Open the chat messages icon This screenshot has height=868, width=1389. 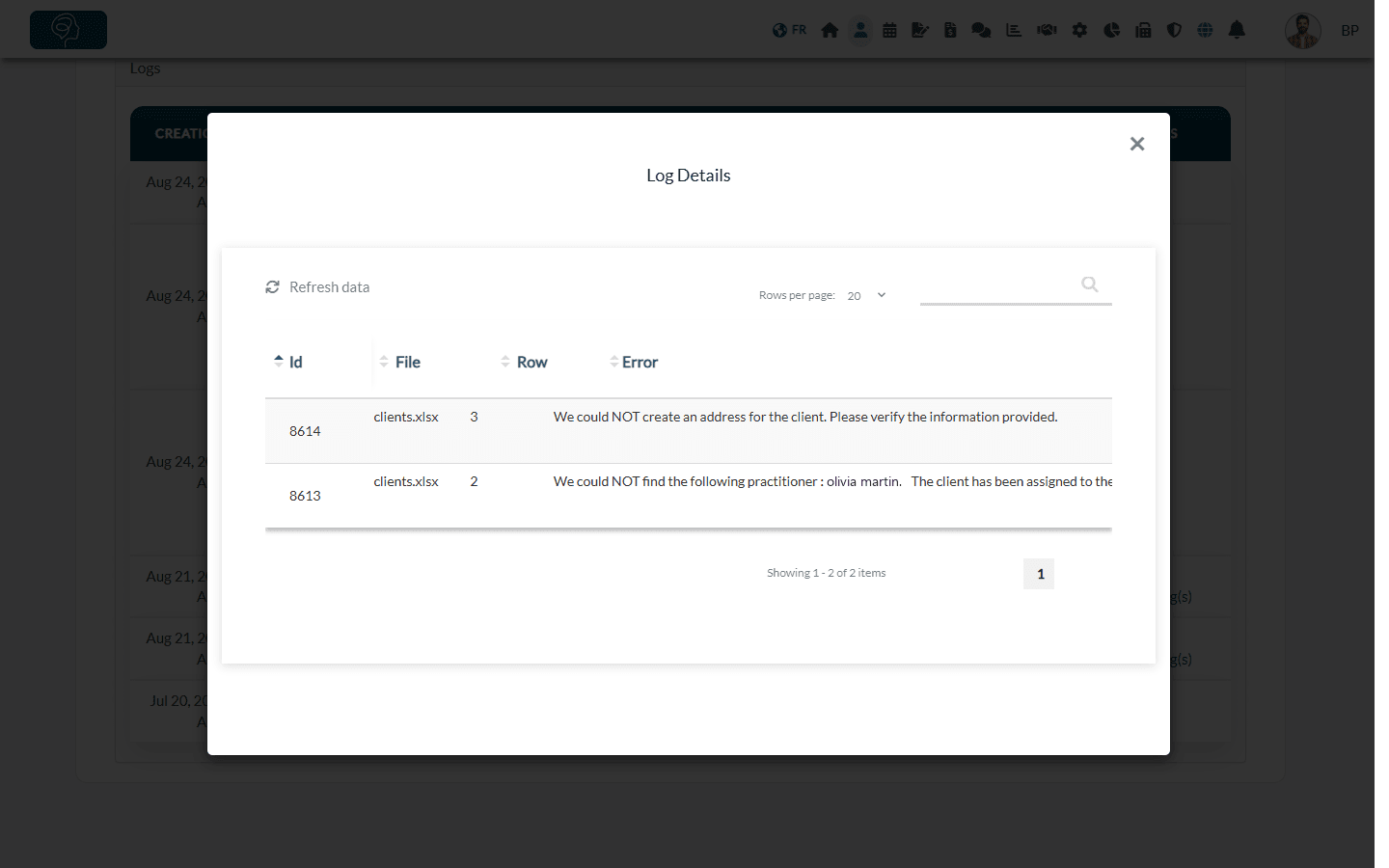(x=981, y=30)
